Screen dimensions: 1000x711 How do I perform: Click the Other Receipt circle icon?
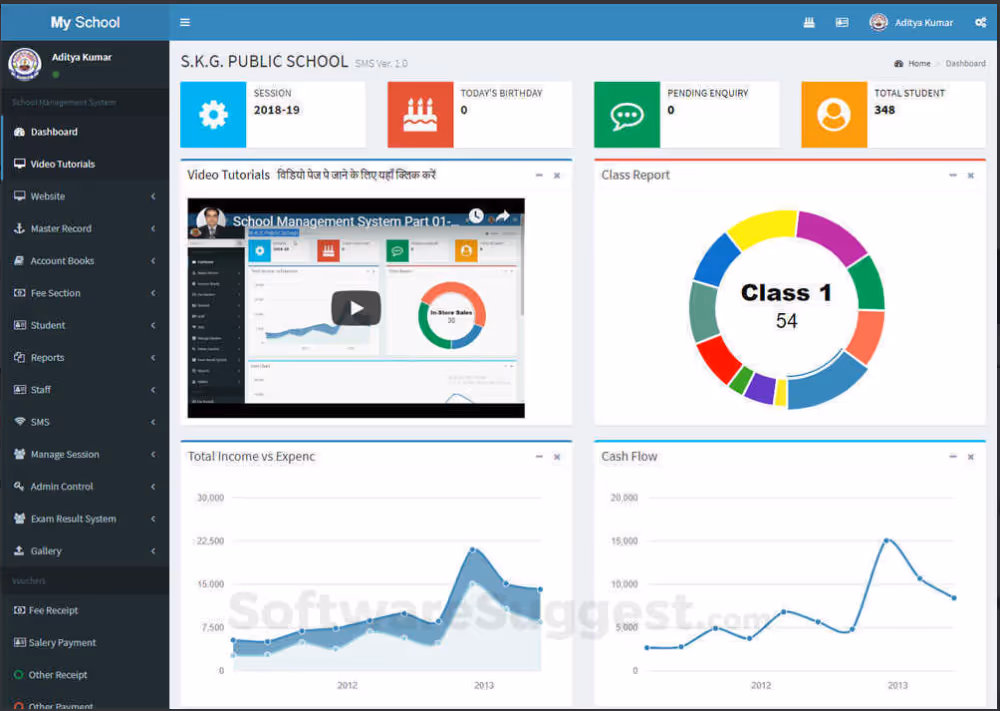point(18,675)
